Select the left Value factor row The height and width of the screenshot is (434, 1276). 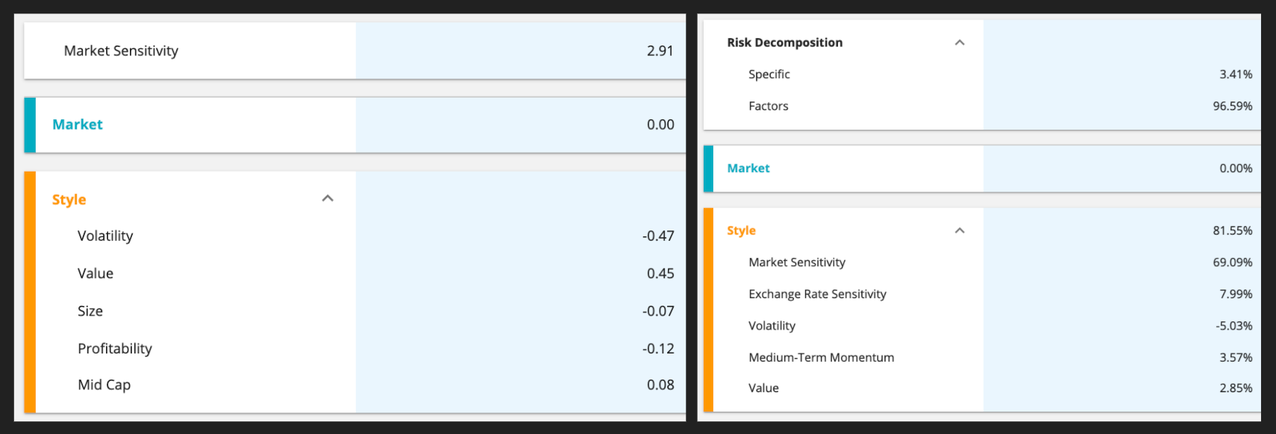tap(95, 274)
